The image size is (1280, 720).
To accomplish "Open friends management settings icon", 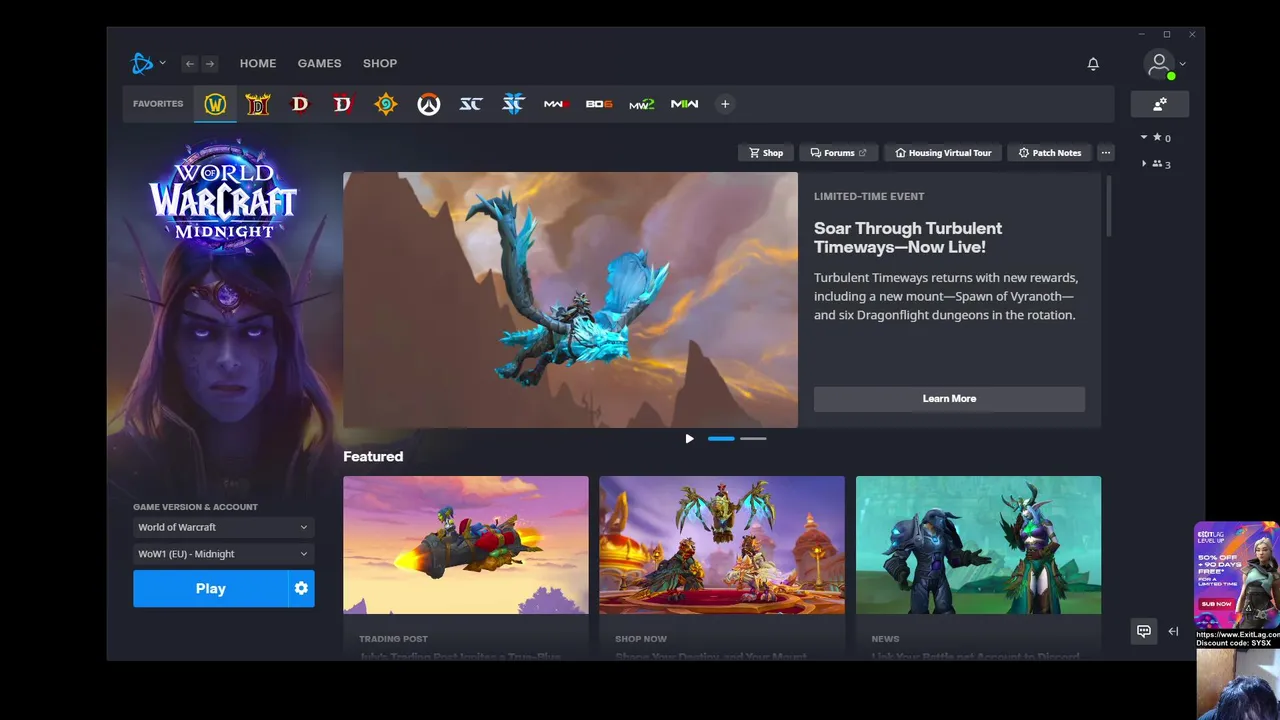I will click(1160, 104).
